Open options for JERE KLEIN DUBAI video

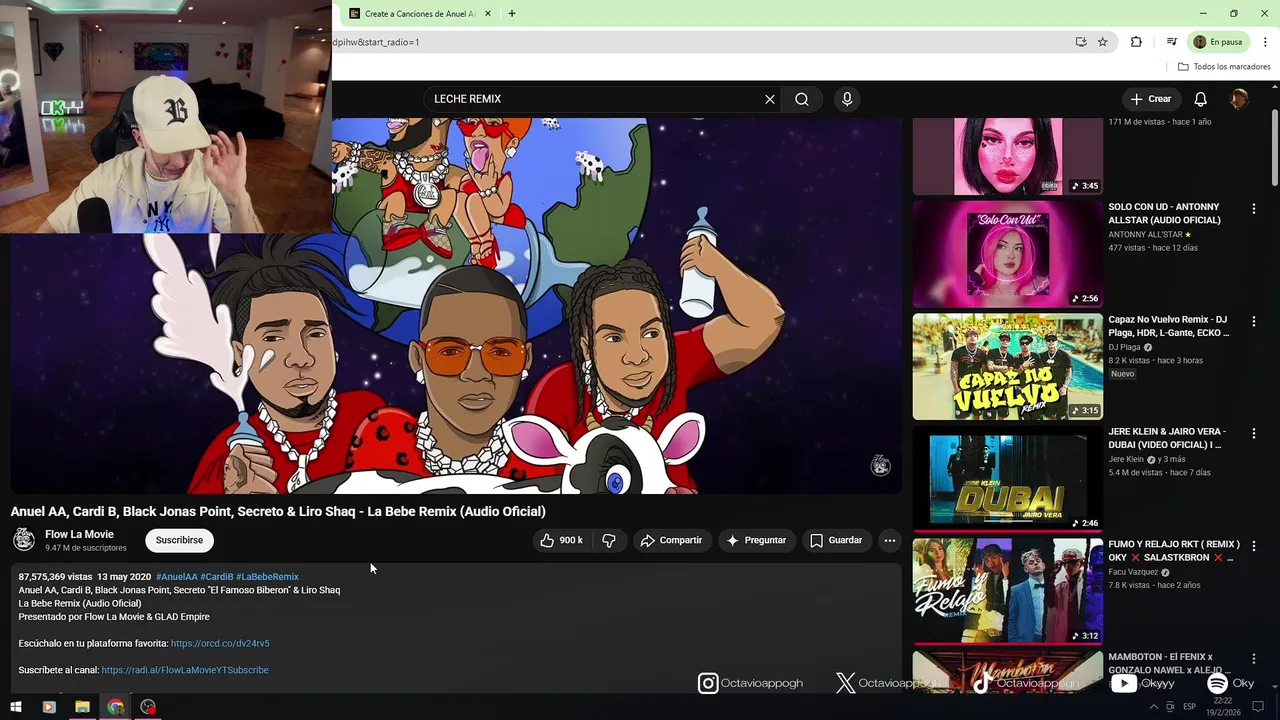click(x=1253, y=434)
